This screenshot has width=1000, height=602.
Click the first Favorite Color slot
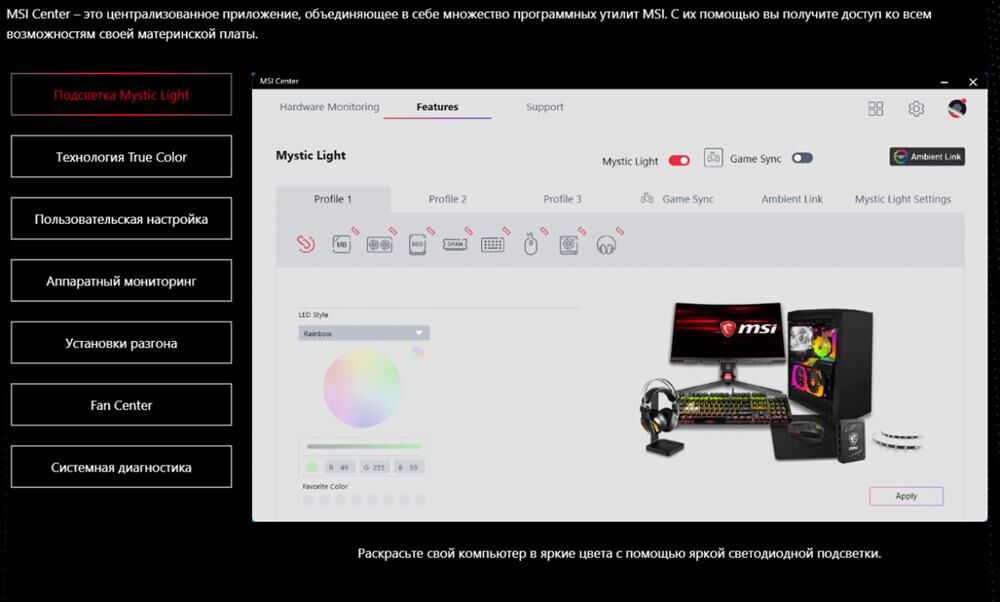308,501
